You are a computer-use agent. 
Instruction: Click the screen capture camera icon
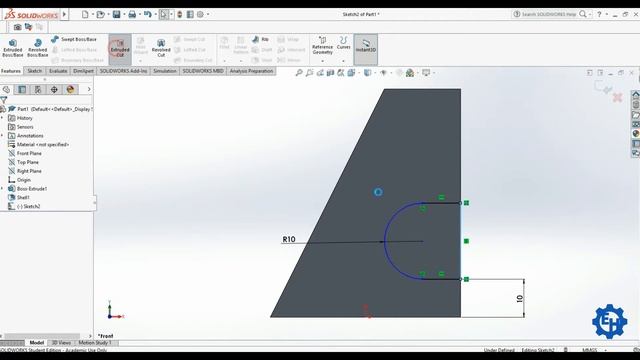click(17, 27)
